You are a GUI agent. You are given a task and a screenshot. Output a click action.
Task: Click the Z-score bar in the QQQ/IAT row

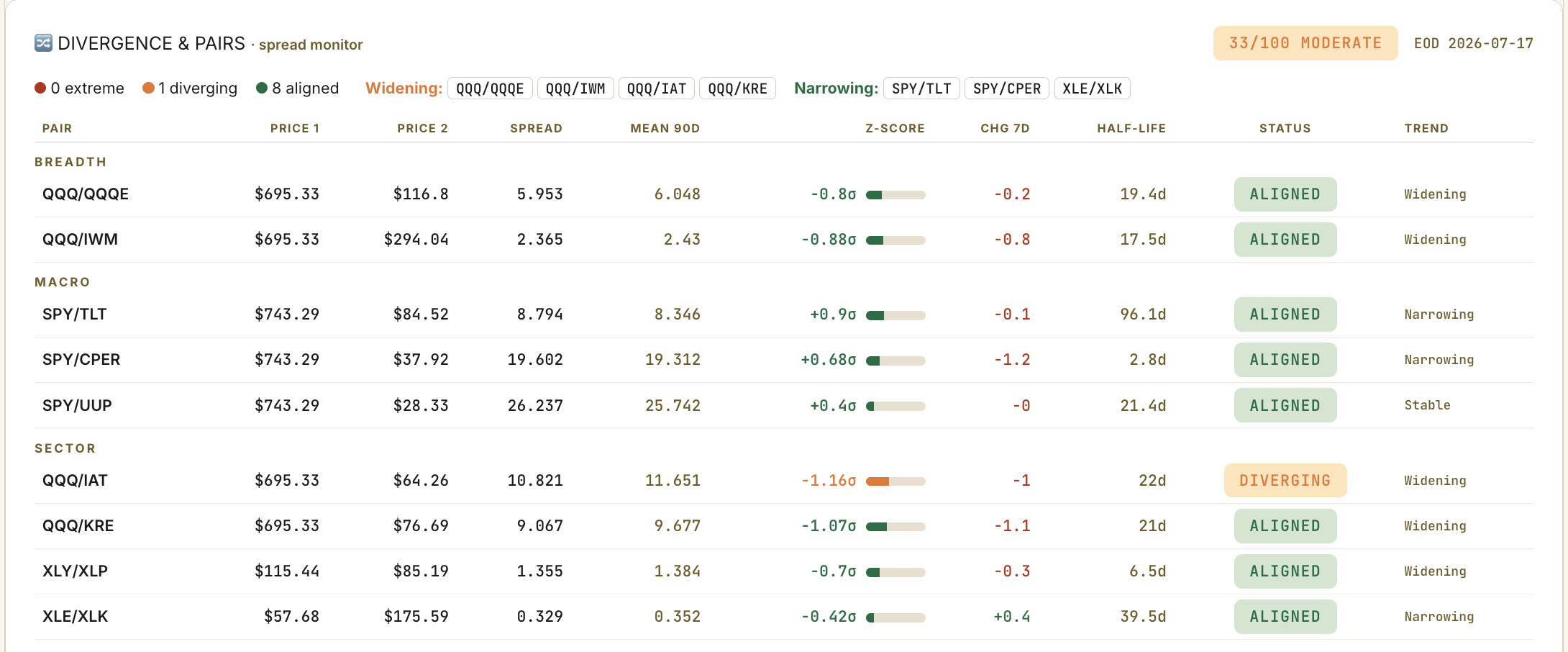[895, 481]
